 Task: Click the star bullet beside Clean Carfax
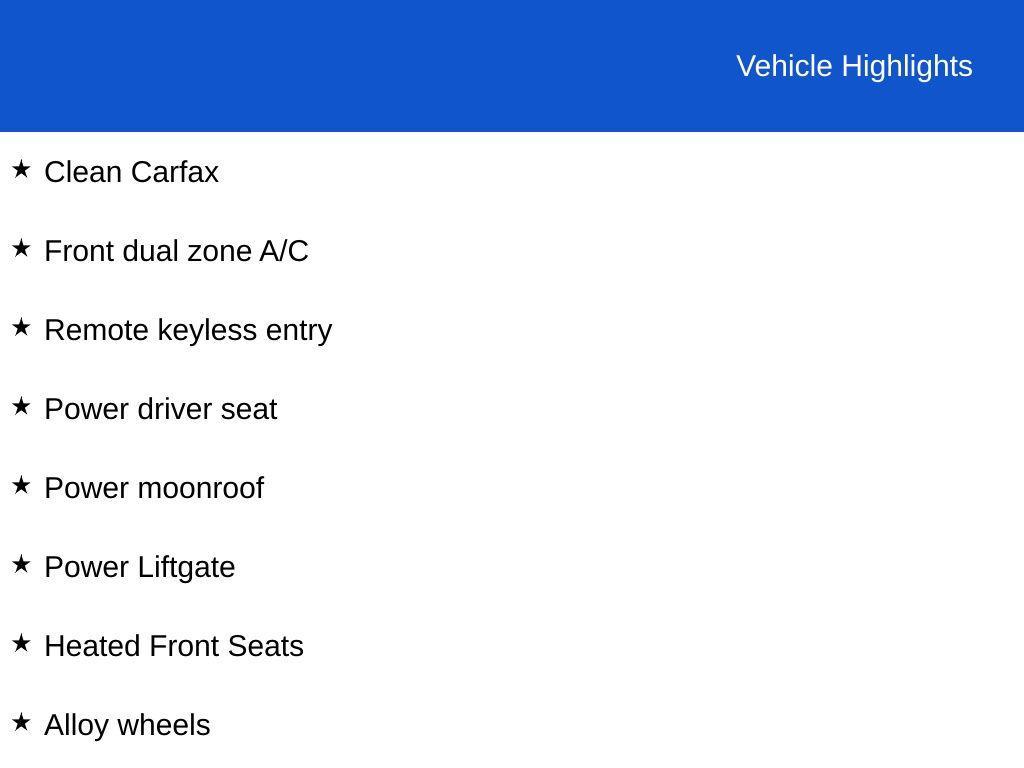click(x=21, y=170)
